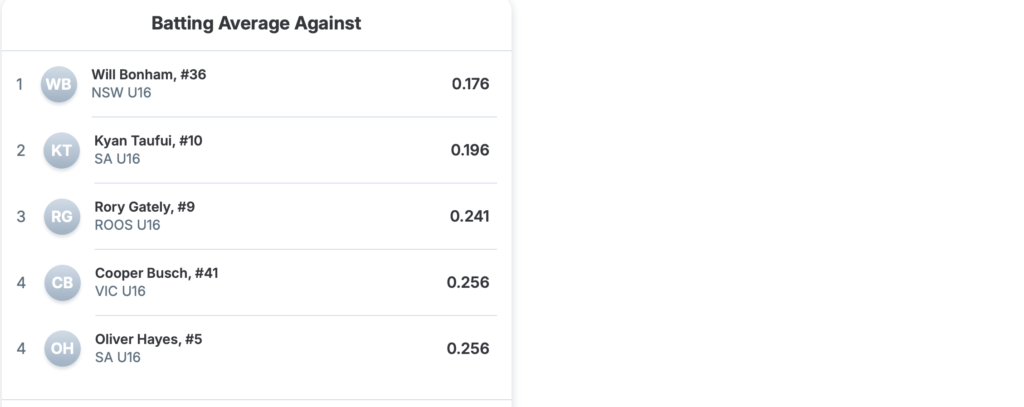Open Kyan Taufui, #10 player profile
The height and width of the screenshot is (407, 1024).
pyautogui.click(x=148, y=141)
